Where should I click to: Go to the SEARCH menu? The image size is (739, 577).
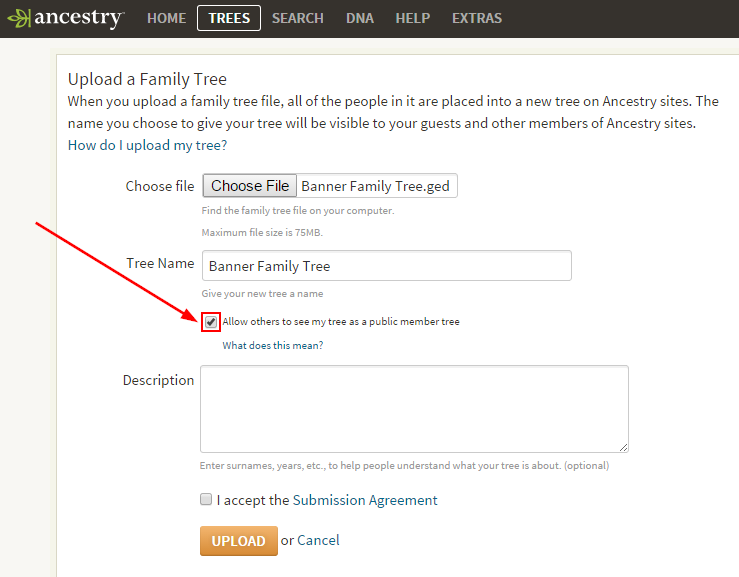pyautogui.click(x=297, y=18)
